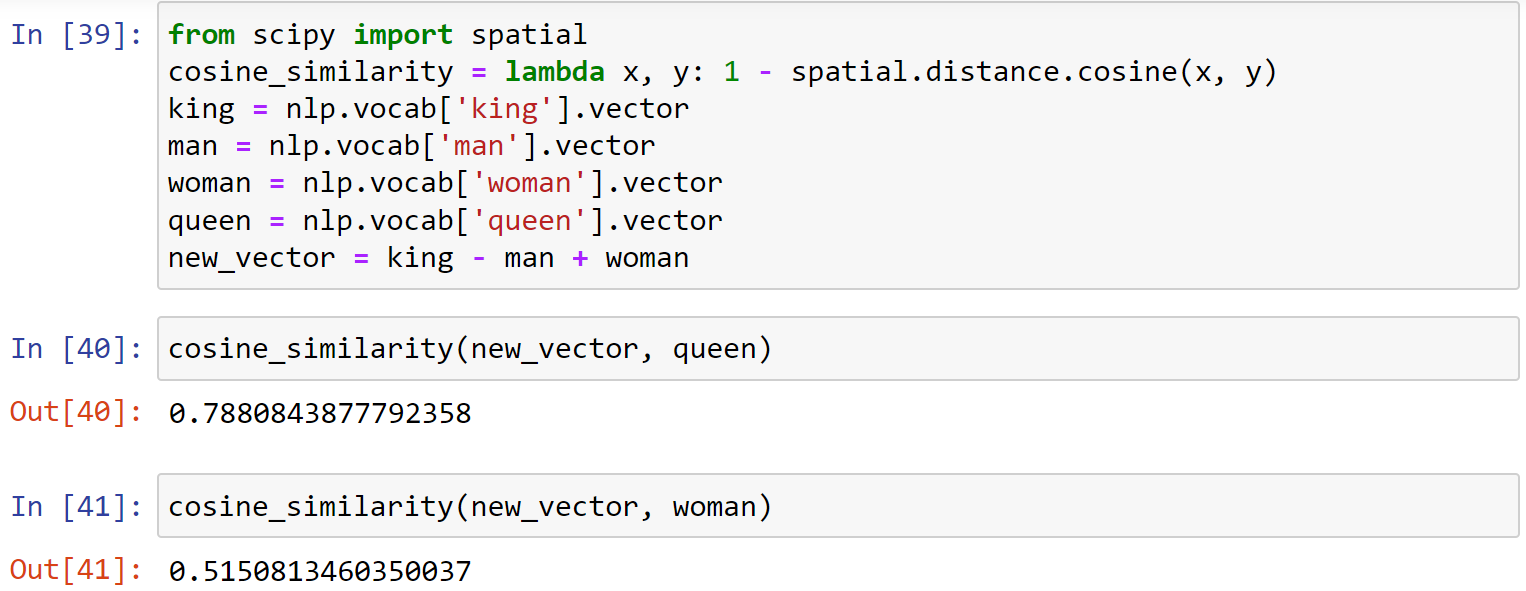The width and height of the screenshot is (1526, 591).
Task: Click the Out[41] output prompt
Action: (x=76, y=571)
